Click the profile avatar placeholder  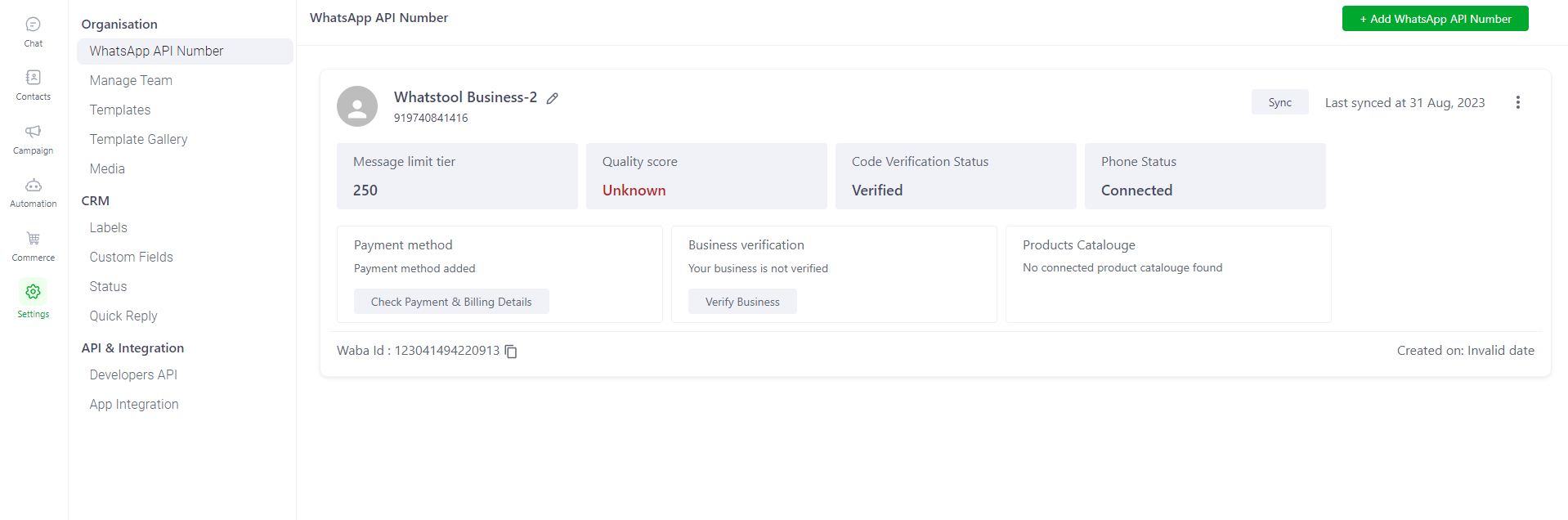pos(357,106)
